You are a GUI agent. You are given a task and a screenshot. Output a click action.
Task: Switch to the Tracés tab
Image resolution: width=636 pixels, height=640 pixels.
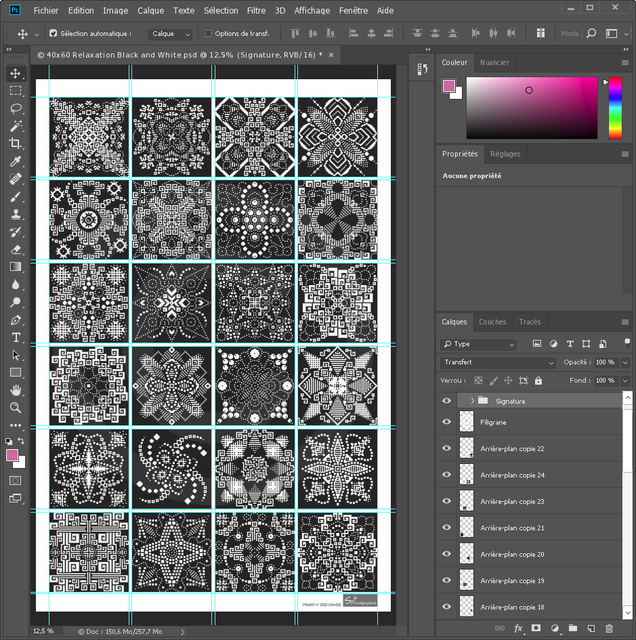point(529,322)
